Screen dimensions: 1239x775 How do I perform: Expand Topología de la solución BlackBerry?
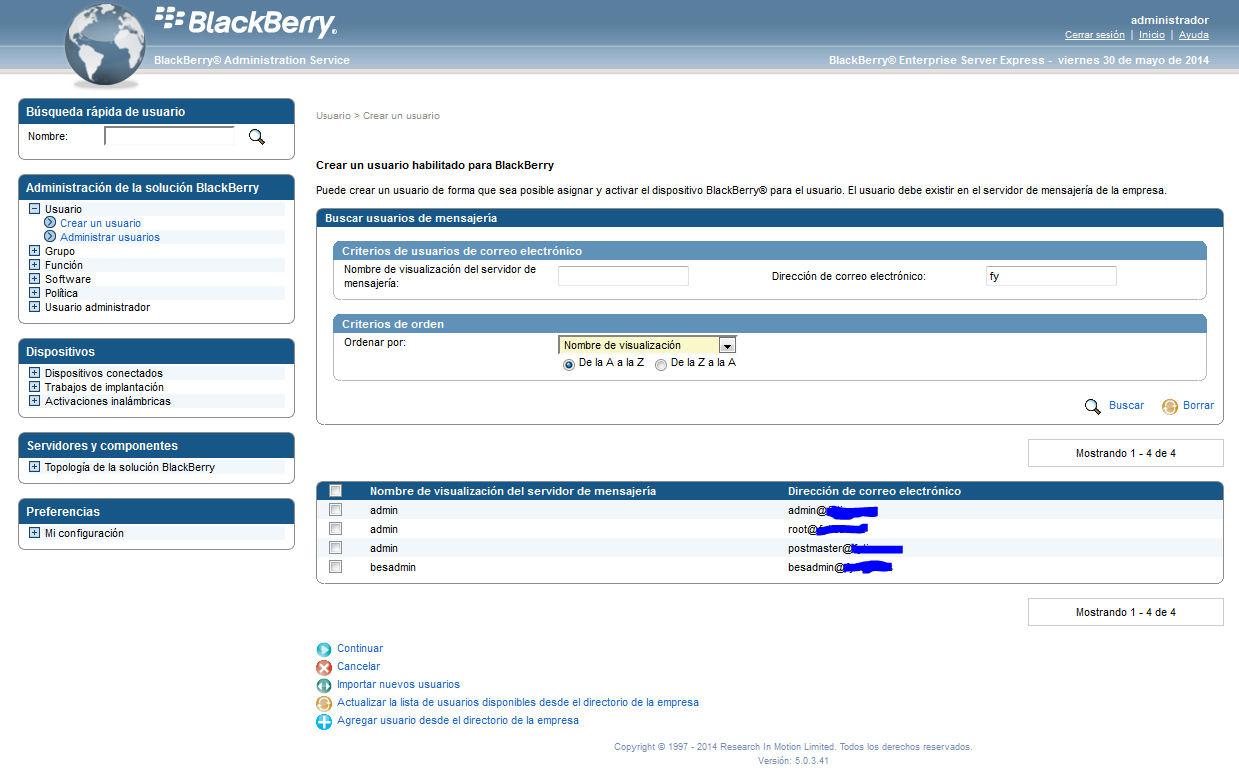click(x=34, y=467)
